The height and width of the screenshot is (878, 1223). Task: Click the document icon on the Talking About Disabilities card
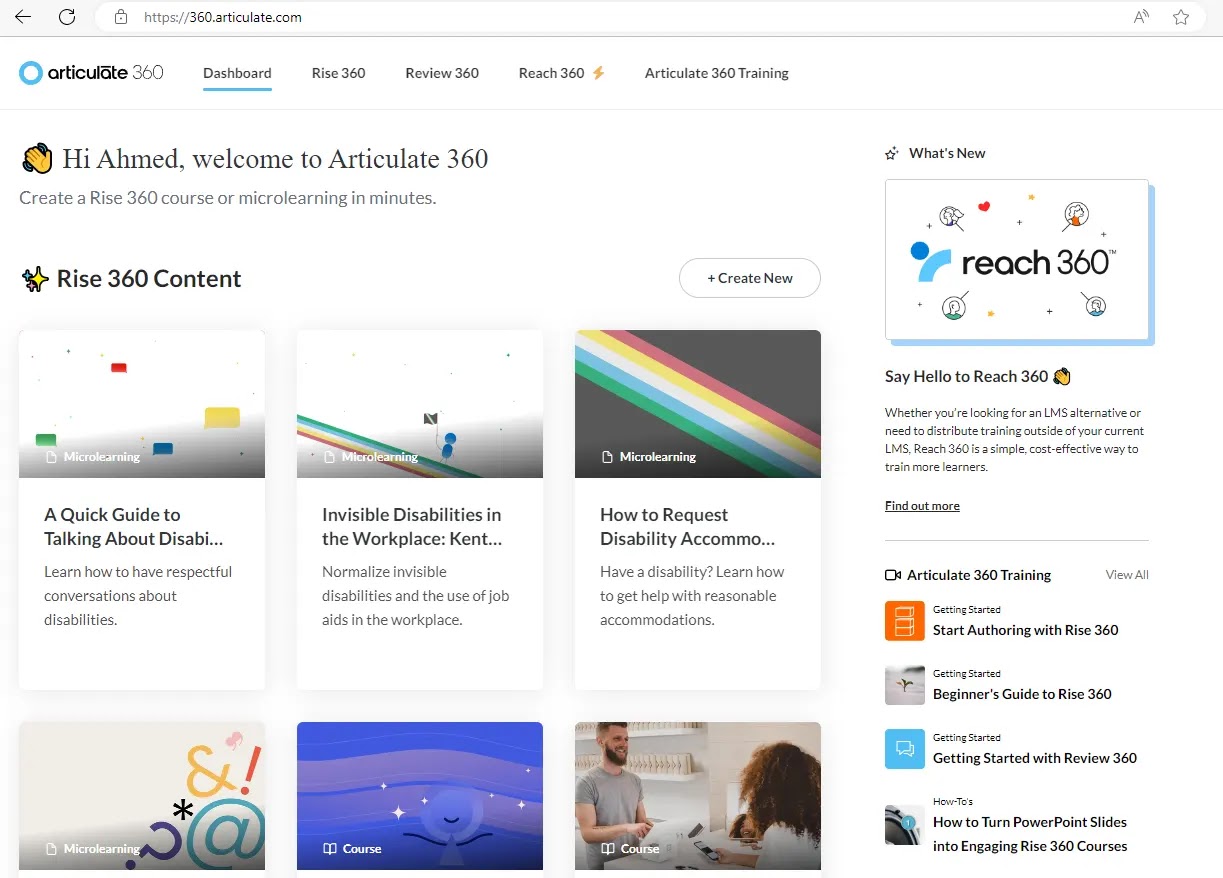point(52,457)
